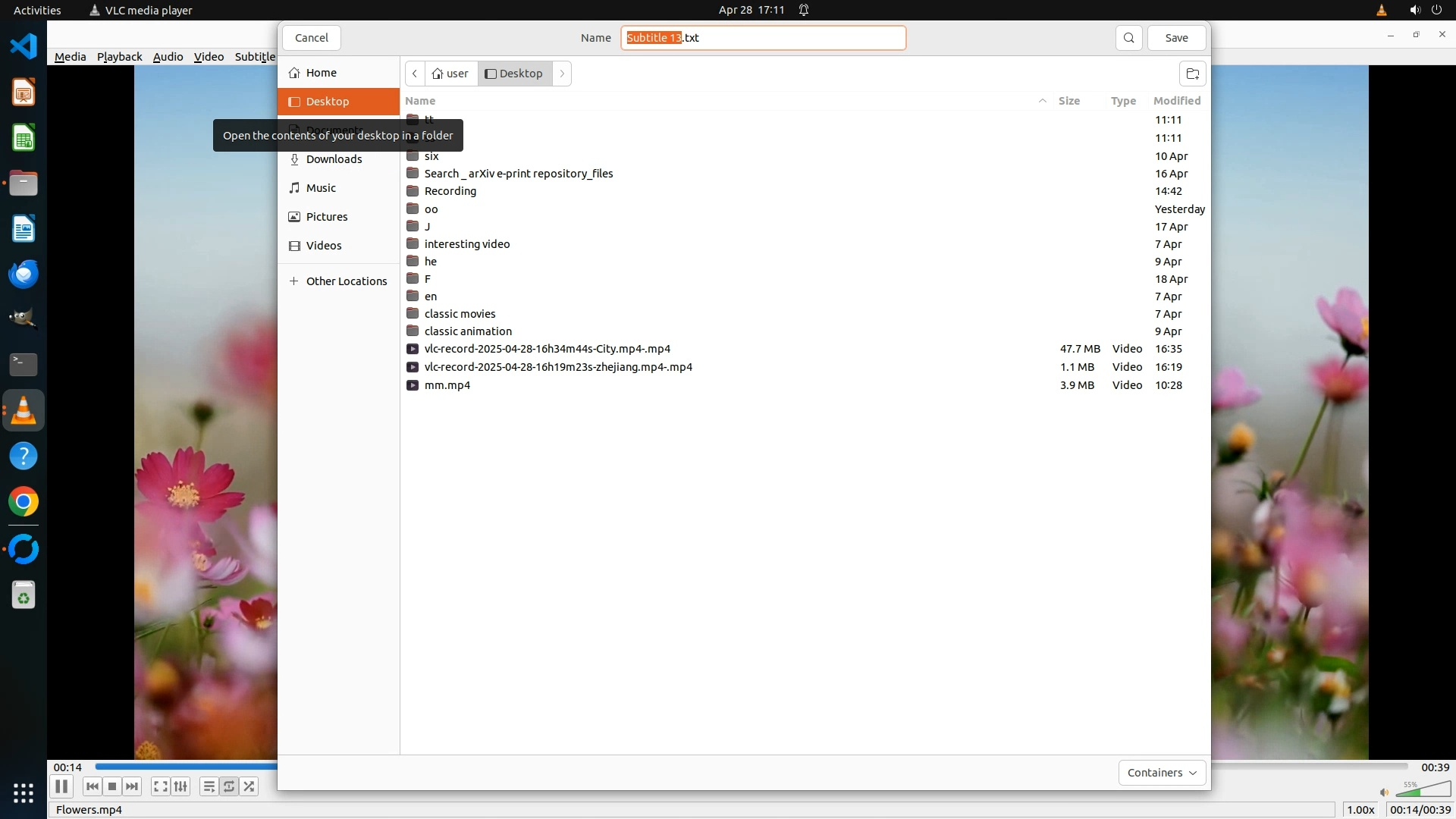Open extended settings equalizer icon
This screenshot has width=1456, height=819.
[180, 786]
